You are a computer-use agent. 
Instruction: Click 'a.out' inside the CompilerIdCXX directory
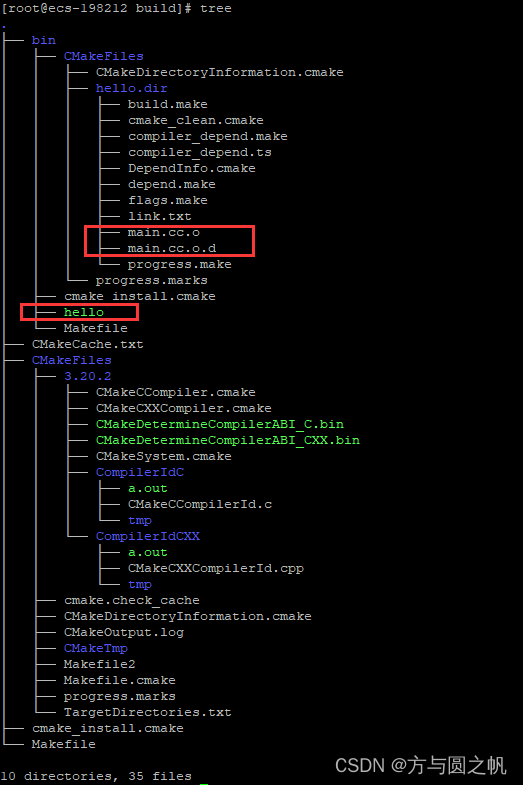[x=148, y=553]
